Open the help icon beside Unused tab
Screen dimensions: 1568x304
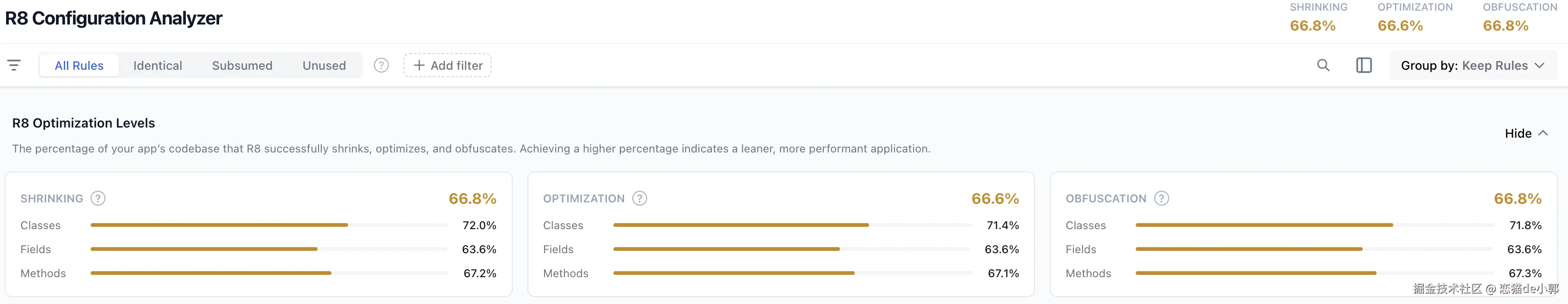click(381, 65)
